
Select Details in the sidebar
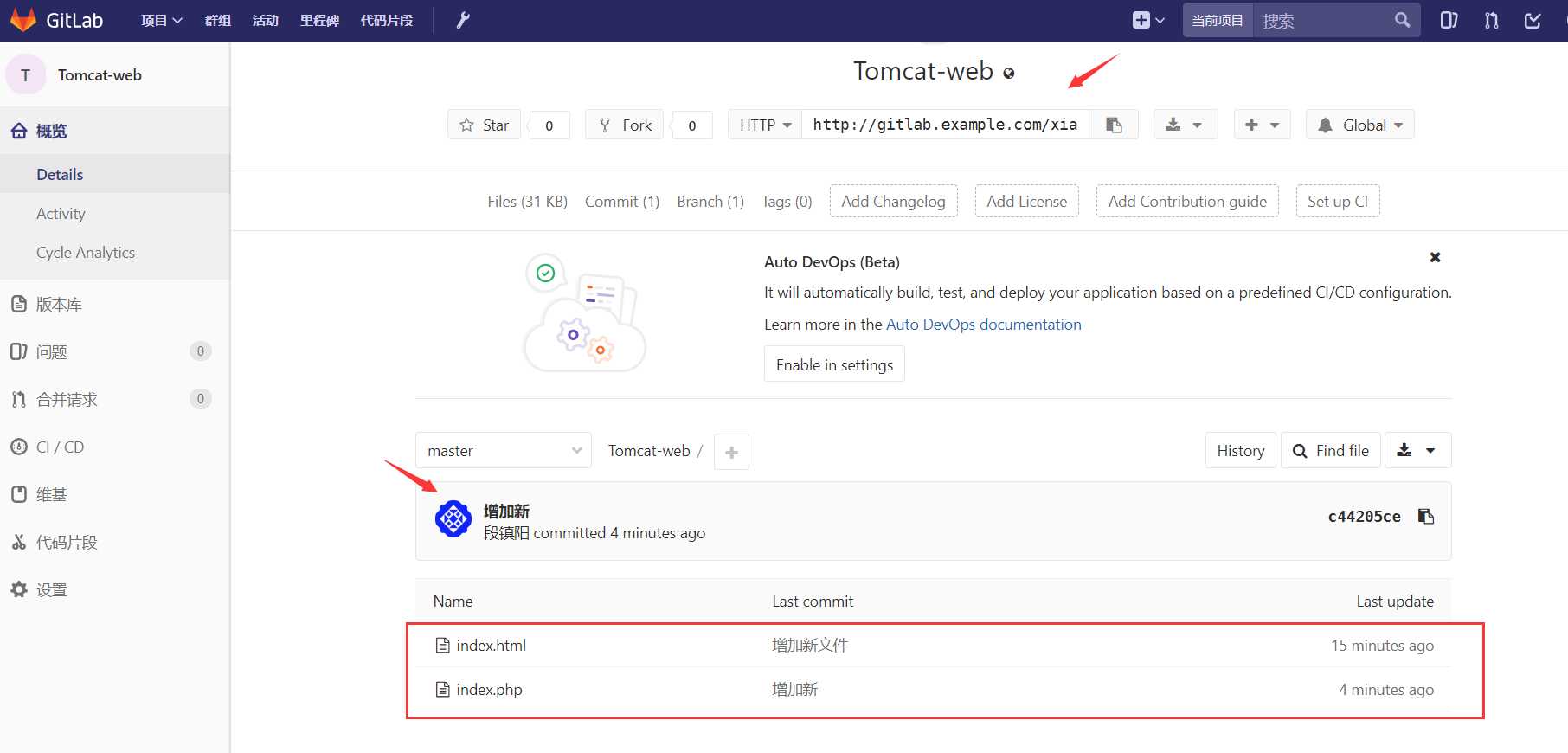tap(115, 174)
